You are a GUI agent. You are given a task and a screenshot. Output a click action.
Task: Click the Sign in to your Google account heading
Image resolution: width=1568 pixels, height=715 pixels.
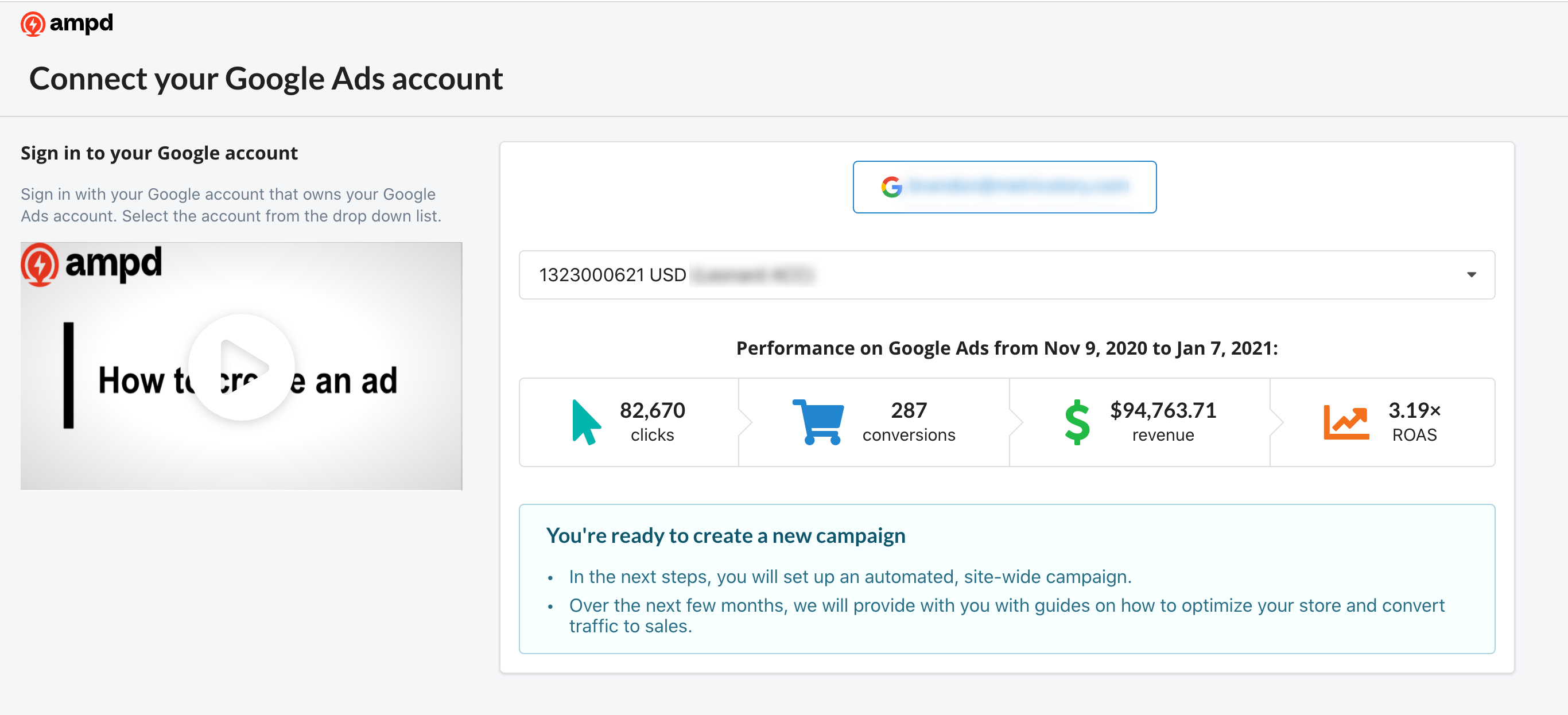coord(160,153)
